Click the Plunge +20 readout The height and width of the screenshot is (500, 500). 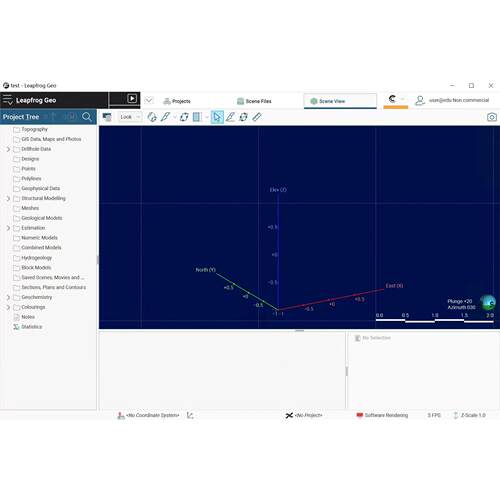coord(460,301)
